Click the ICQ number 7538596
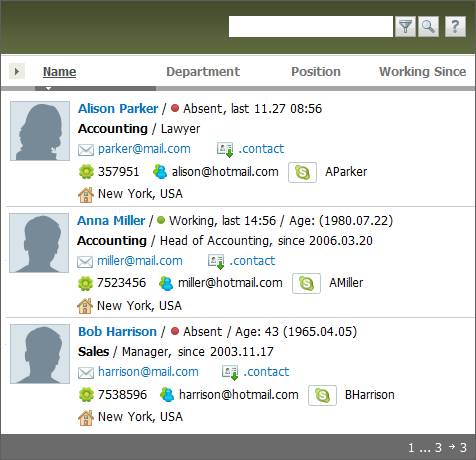Viewport: 476px width, 460px height. pos(122,395)
